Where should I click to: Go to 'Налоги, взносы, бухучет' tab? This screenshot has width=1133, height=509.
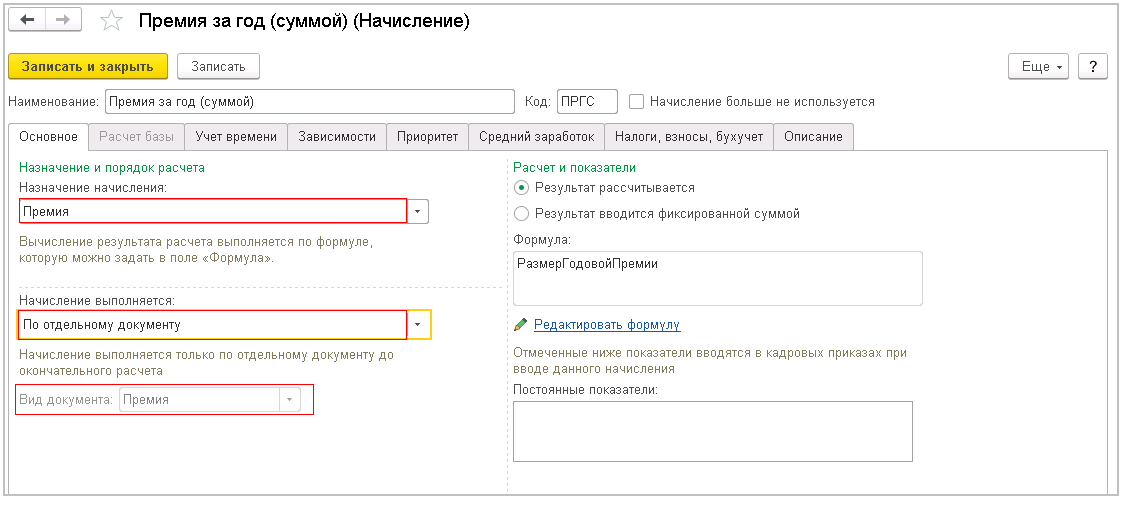[x=689, y=137]
